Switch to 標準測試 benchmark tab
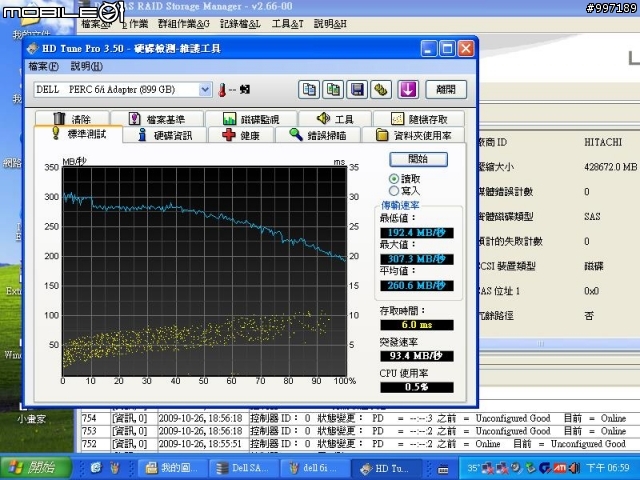This screenshot has height=480, width=640. (78, 134)
